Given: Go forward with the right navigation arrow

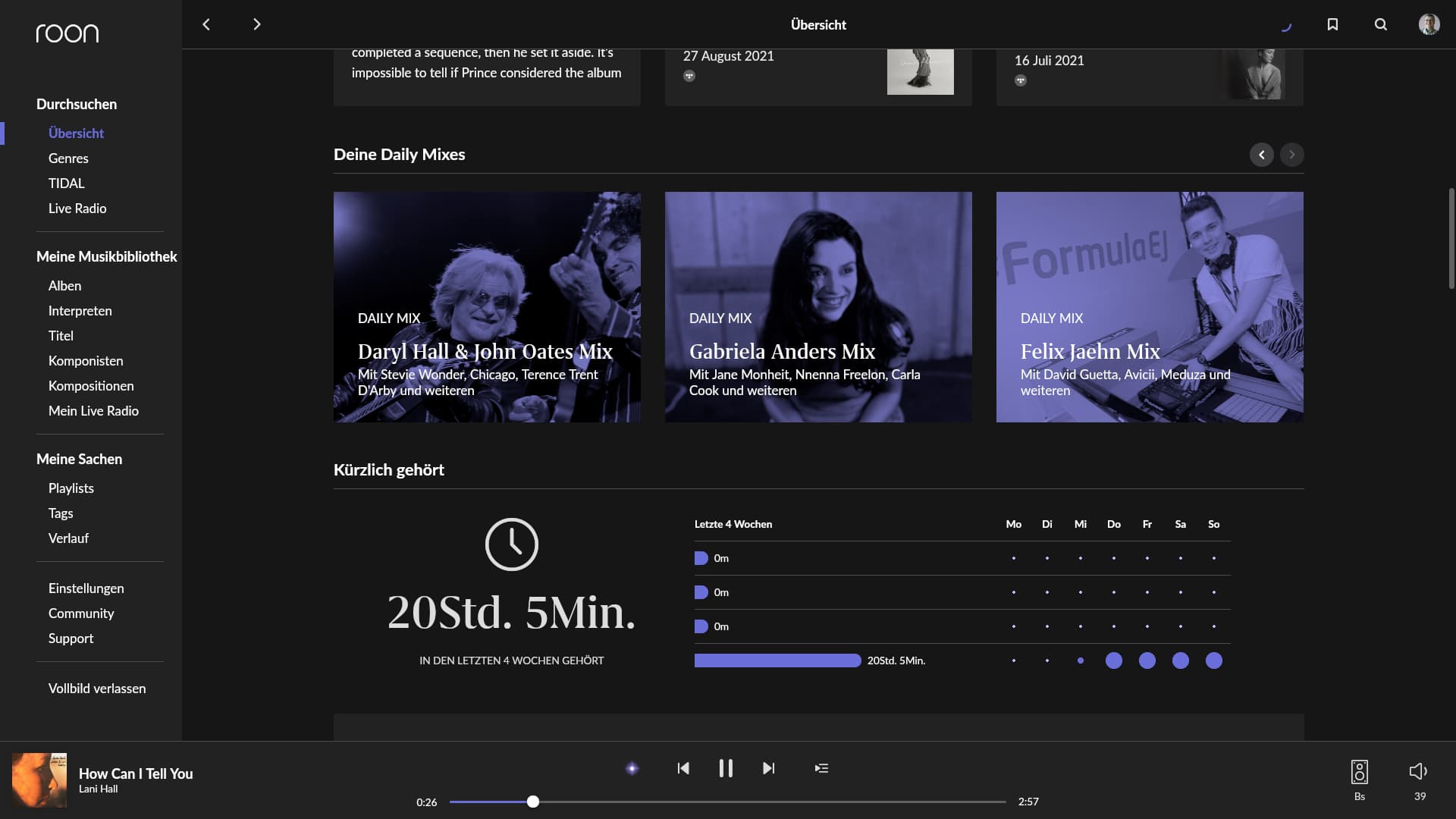Looking at the screenshot, I should click(x=257, y=24).
